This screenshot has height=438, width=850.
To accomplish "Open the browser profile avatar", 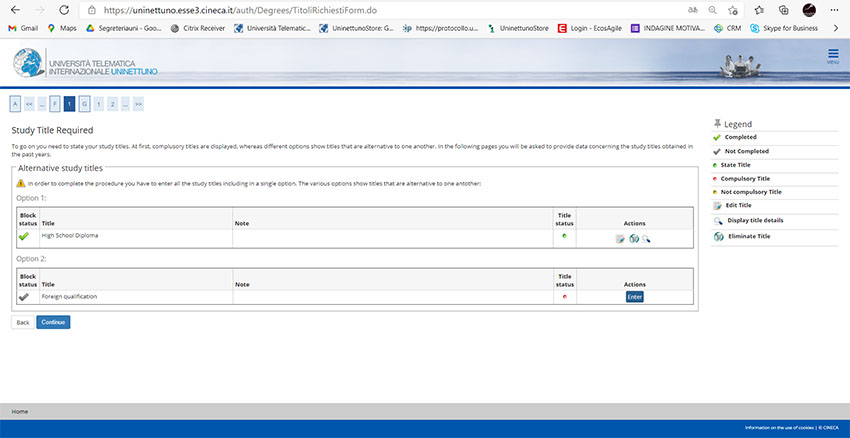I will pyautogui.click(x=808, y=10).
